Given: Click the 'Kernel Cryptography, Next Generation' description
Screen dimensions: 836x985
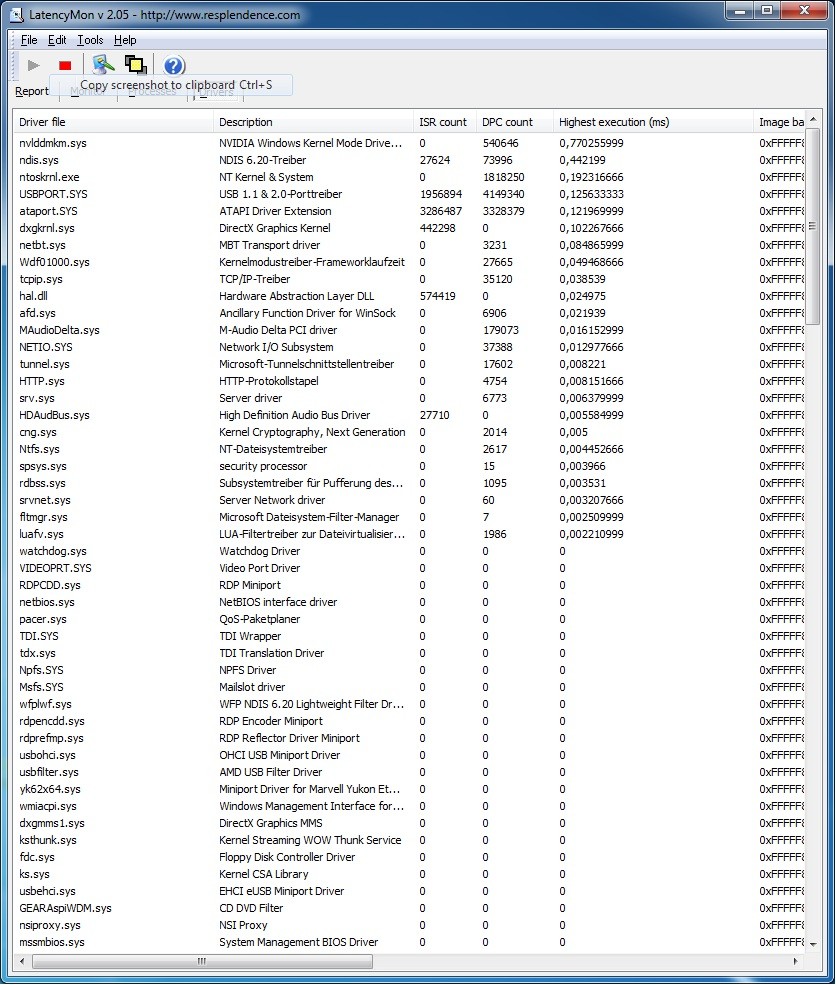Looking at the screenshot, I should click(312, 432).
